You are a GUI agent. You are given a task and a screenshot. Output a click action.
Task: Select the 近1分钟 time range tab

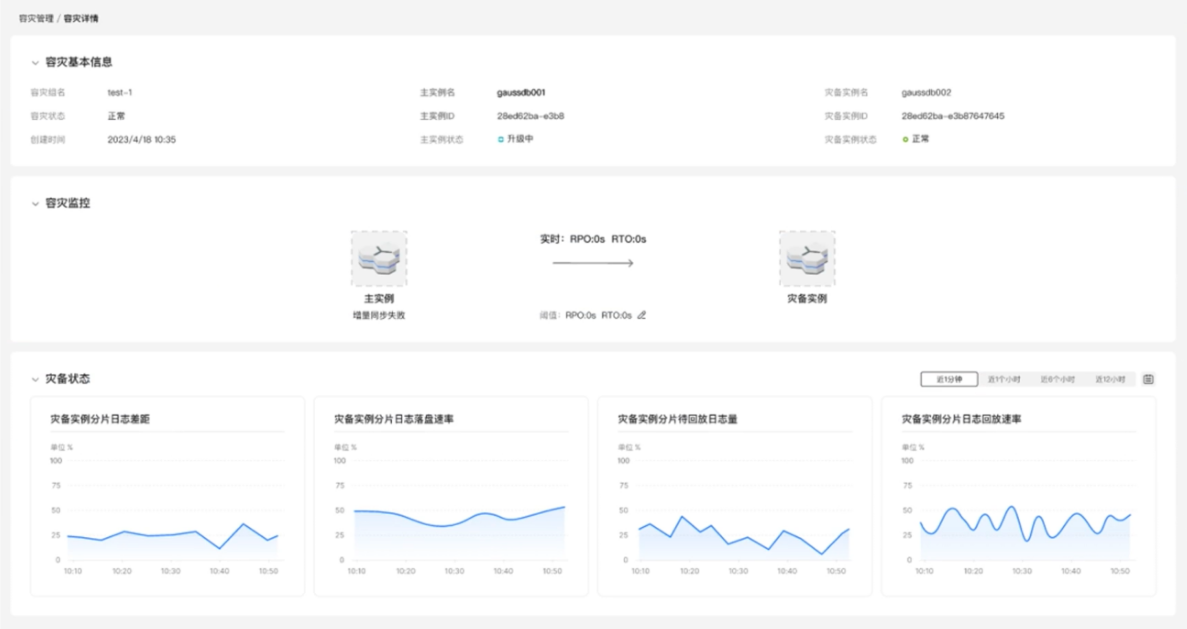[x=949, y=379]
